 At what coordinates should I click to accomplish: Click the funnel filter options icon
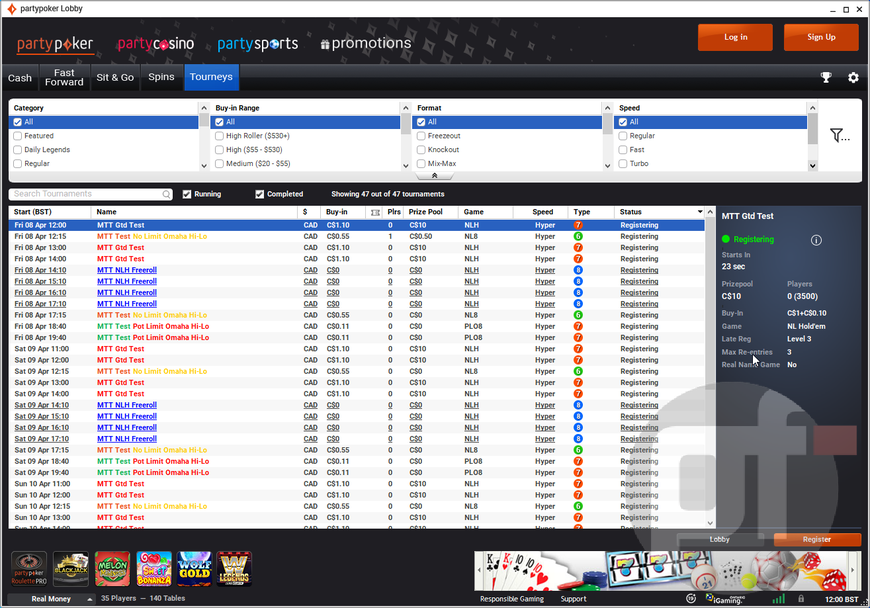point(839,135)
